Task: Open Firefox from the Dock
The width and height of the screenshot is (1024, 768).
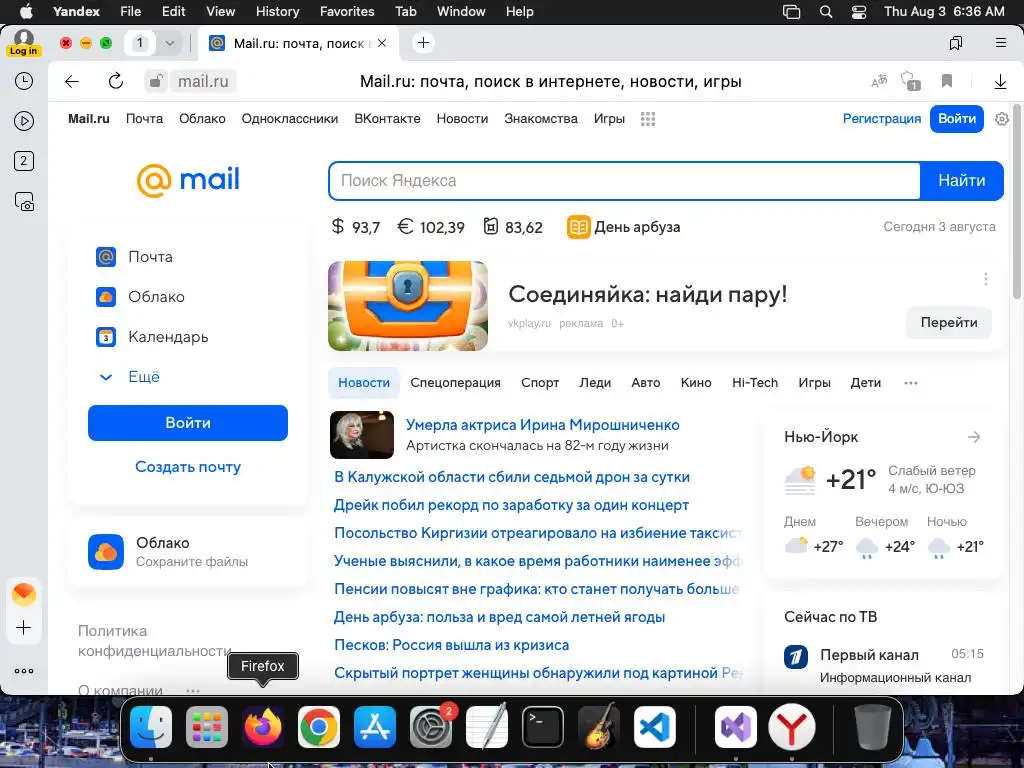Action: coord(263,727)
